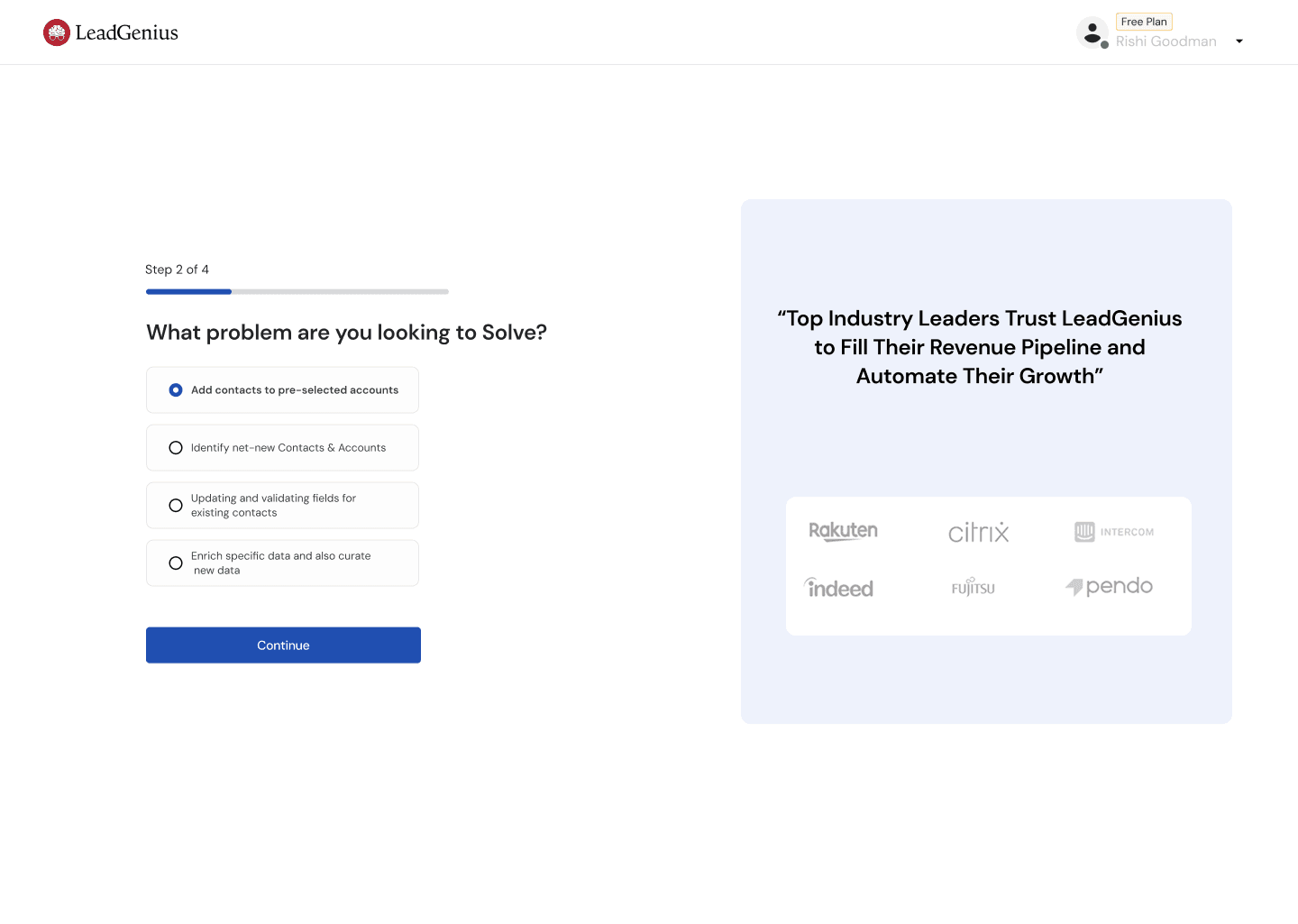Viewport: 1298px width, 924px height.
Task: Click the LeadGenius logo
Action: point(110,32)
